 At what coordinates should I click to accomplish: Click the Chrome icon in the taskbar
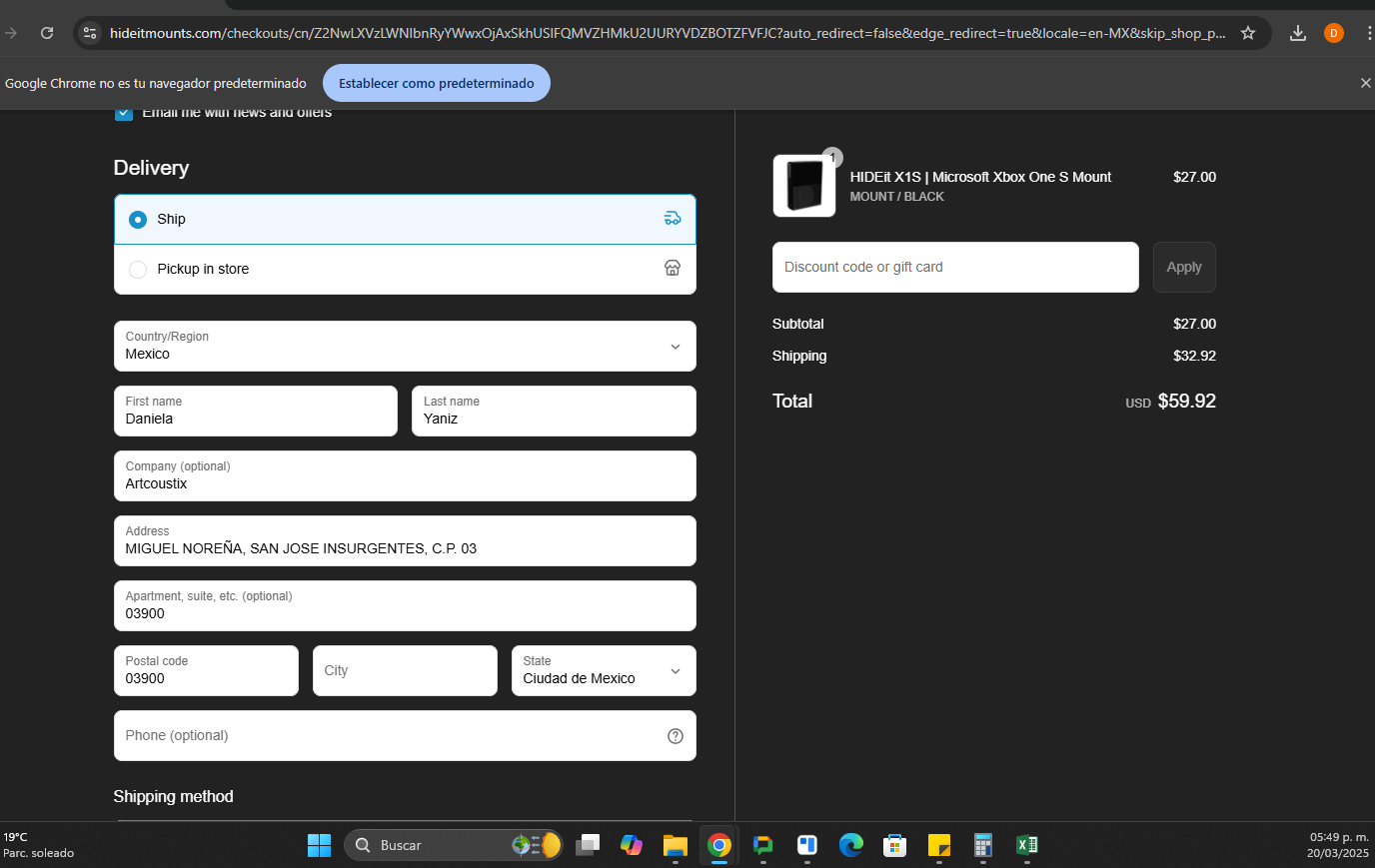point(719,845)
